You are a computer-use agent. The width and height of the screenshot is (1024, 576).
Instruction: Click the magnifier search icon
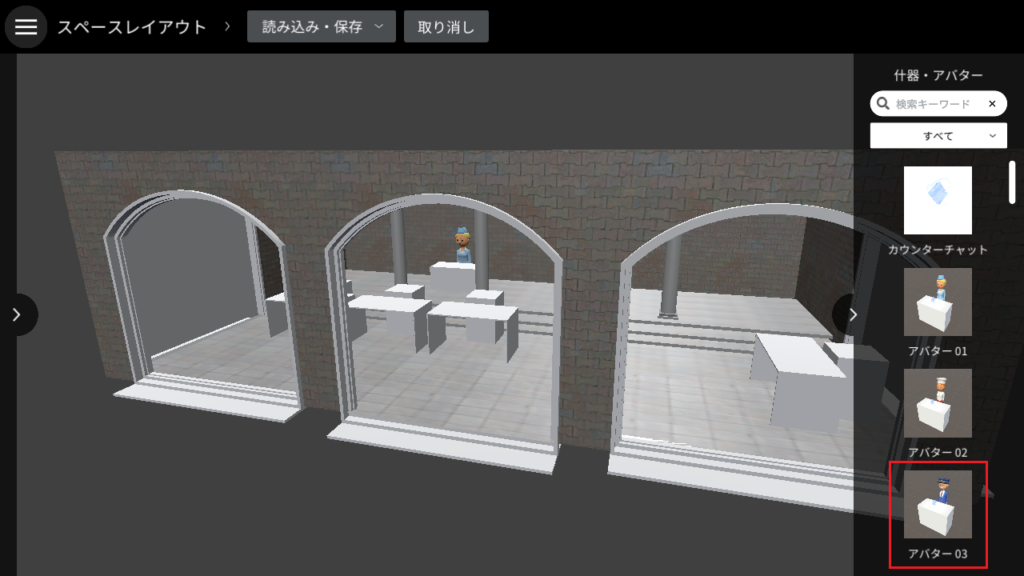[883, 104]
